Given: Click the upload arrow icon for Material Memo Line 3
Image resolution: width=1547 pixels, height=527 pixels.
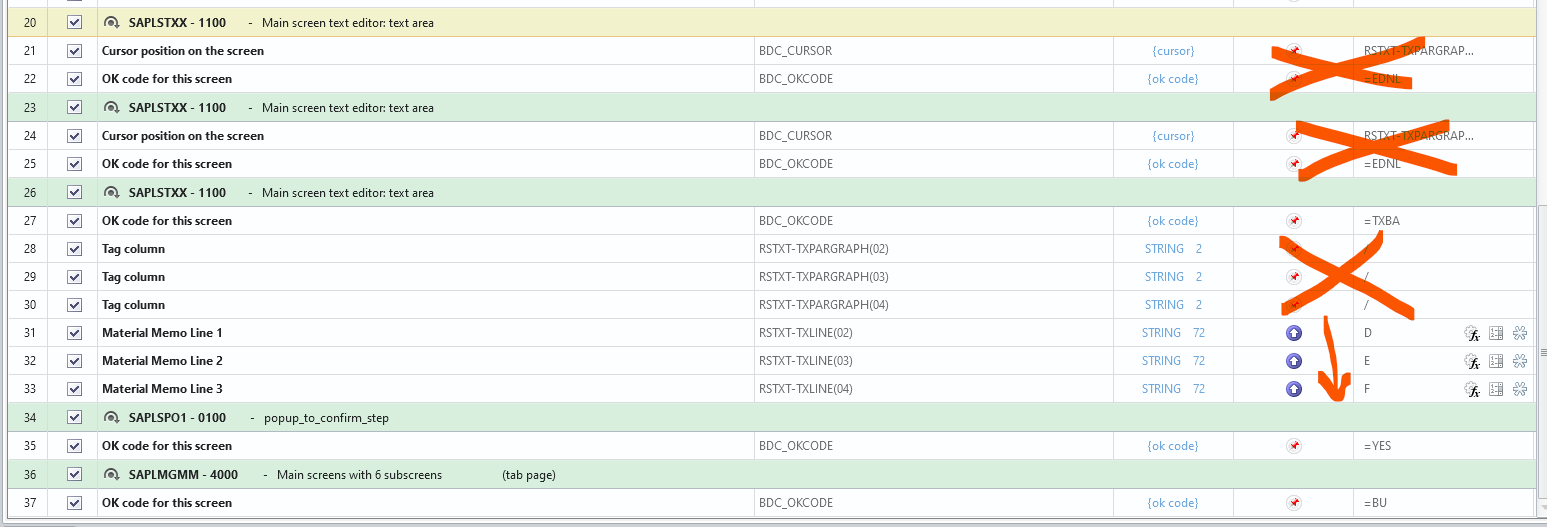Looking at the screenshot, I should point(1293,388).
